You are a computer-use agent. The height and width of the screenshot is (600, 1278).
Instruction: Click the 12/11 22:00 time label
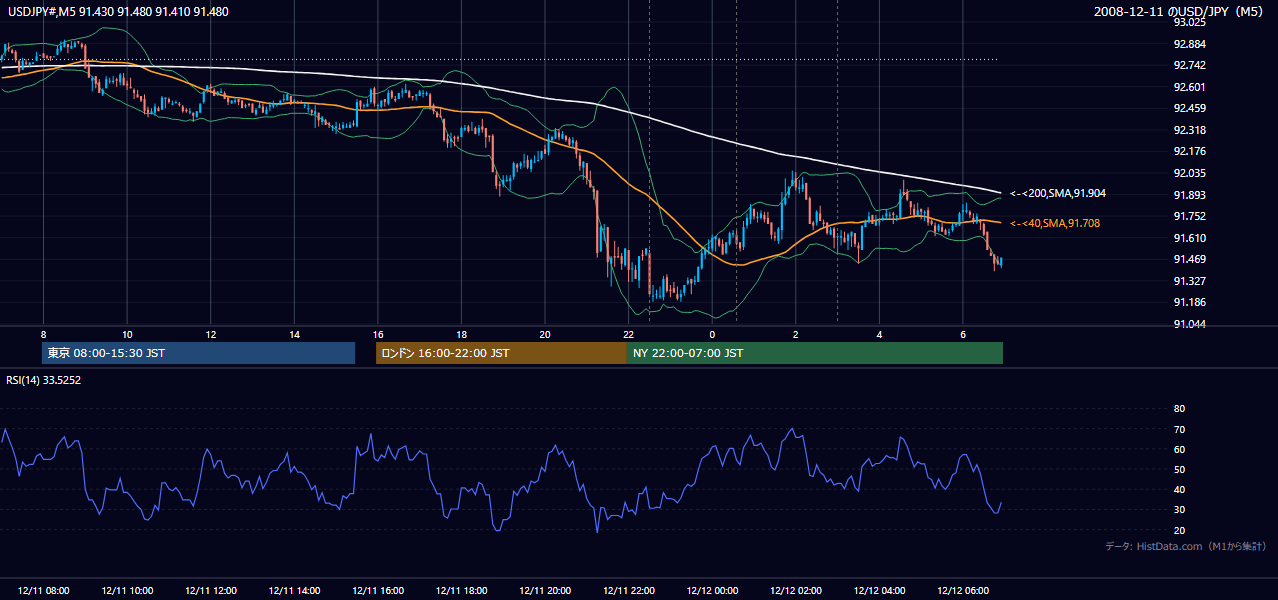pos(629,590)
